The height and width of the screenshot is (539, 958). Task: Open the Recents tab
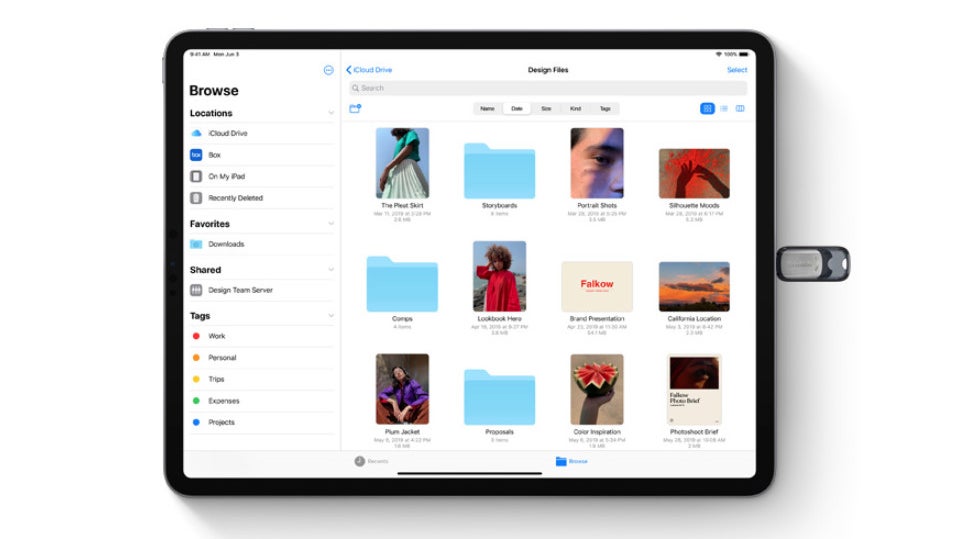point(371,461)
